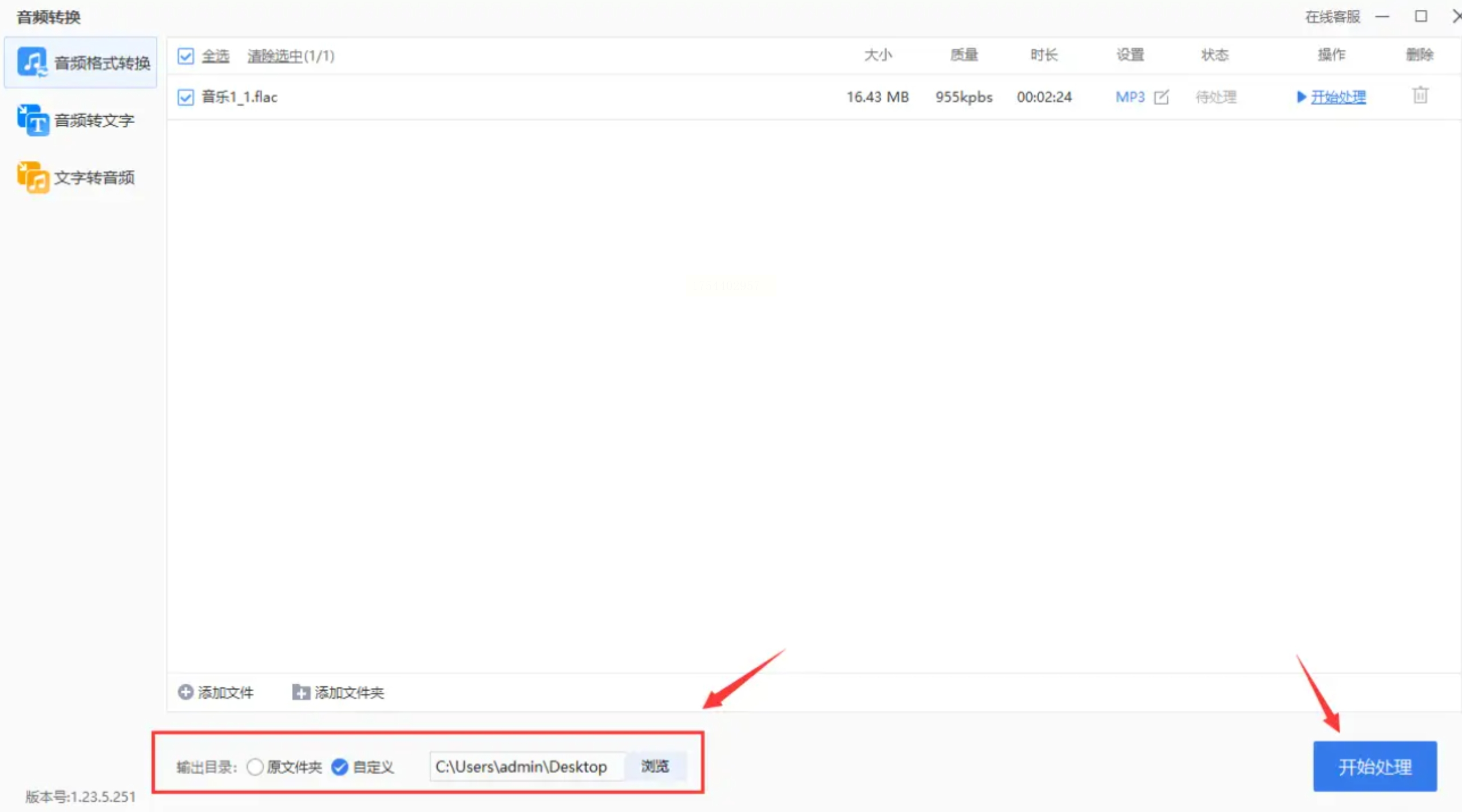Click the play arrow before 开始处理 link

(x=1301, y=97)
